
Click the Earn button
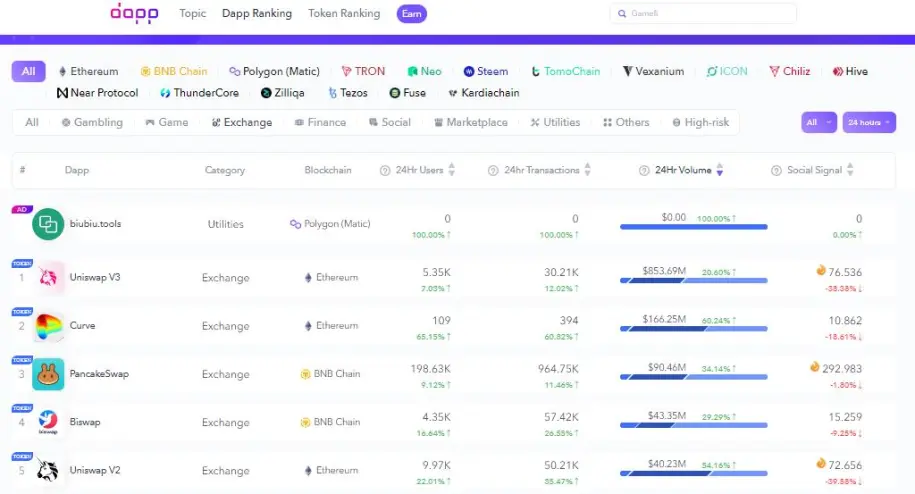[x=412, y=14]
